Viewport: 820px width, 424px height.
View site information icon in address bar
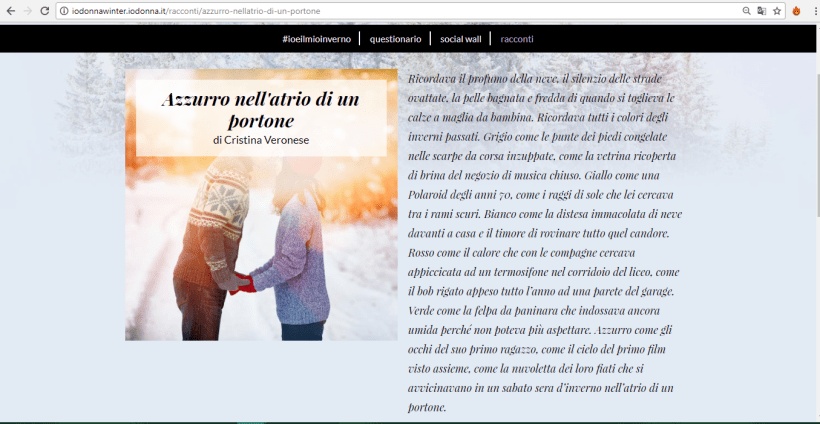(x=64, y=11)
